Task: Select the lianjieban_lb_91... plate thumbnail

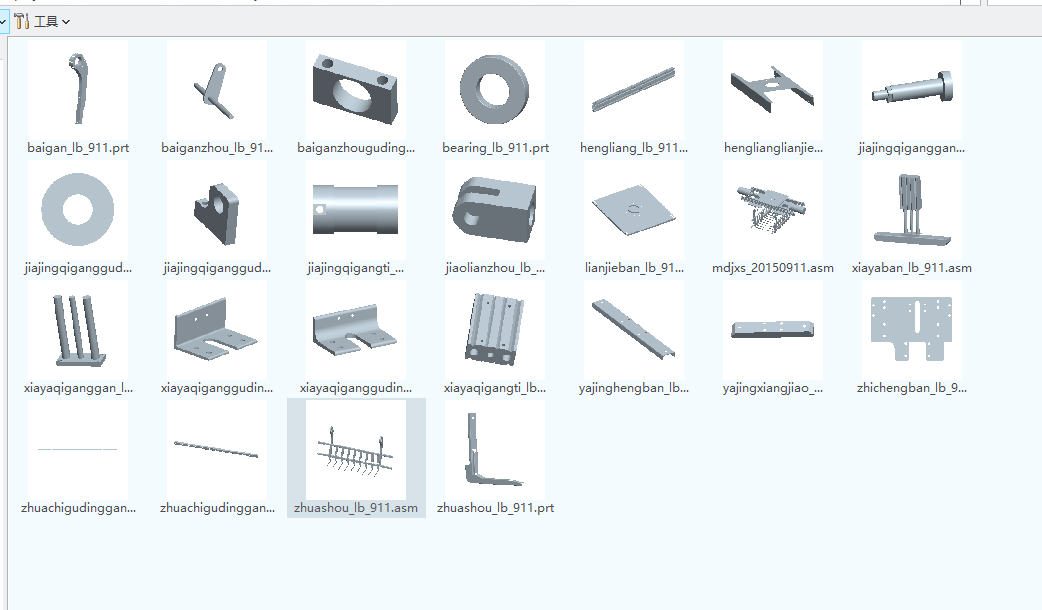Action: [634, 210]
